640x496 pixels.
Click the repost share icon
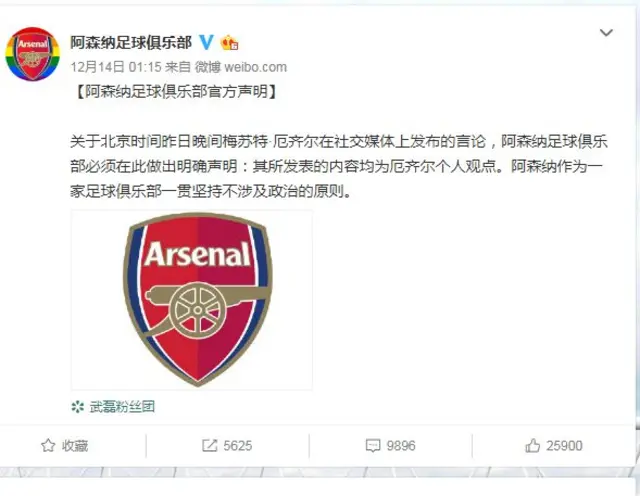point(211,445)
